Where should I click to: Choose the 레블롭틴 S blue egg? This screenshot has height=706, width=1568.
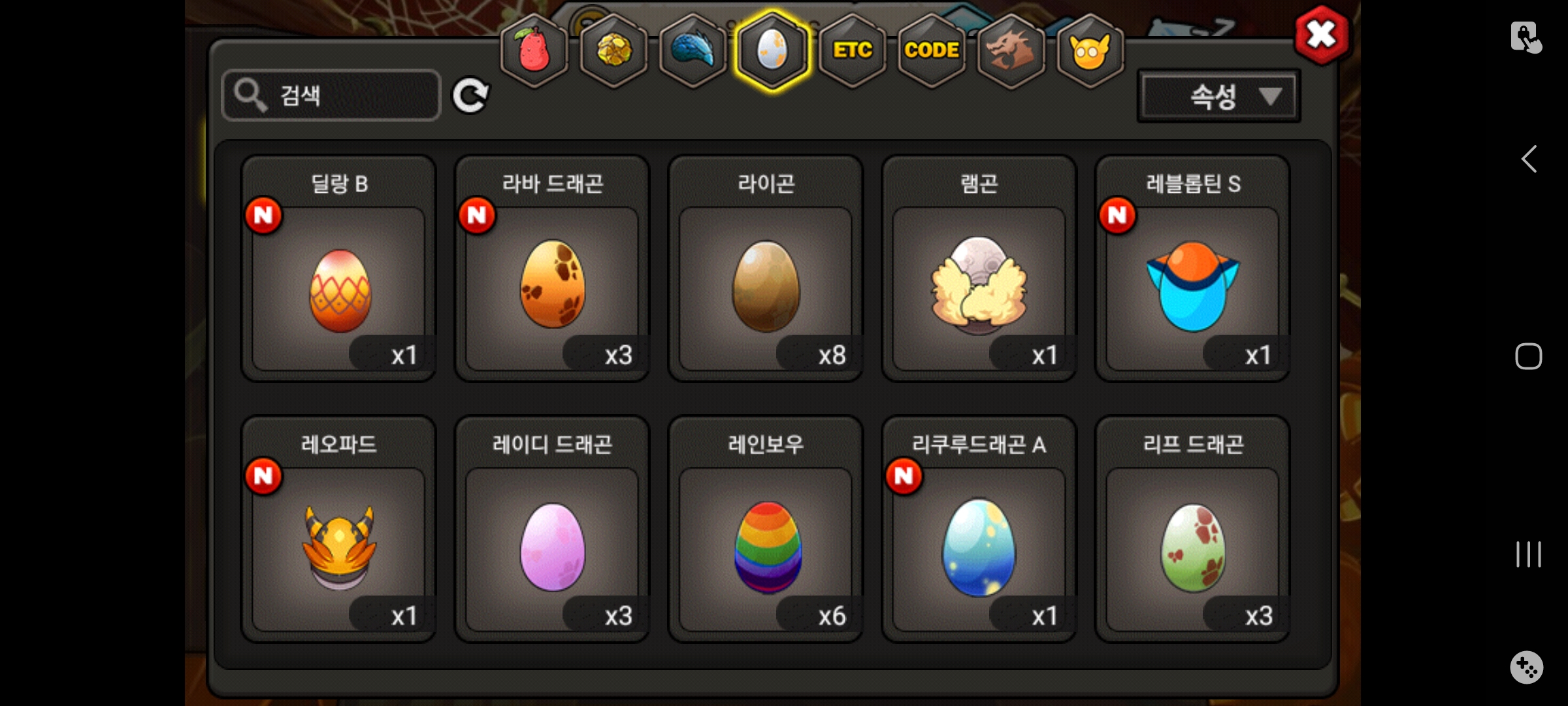pyautogui.click(x=1192, y=268)
